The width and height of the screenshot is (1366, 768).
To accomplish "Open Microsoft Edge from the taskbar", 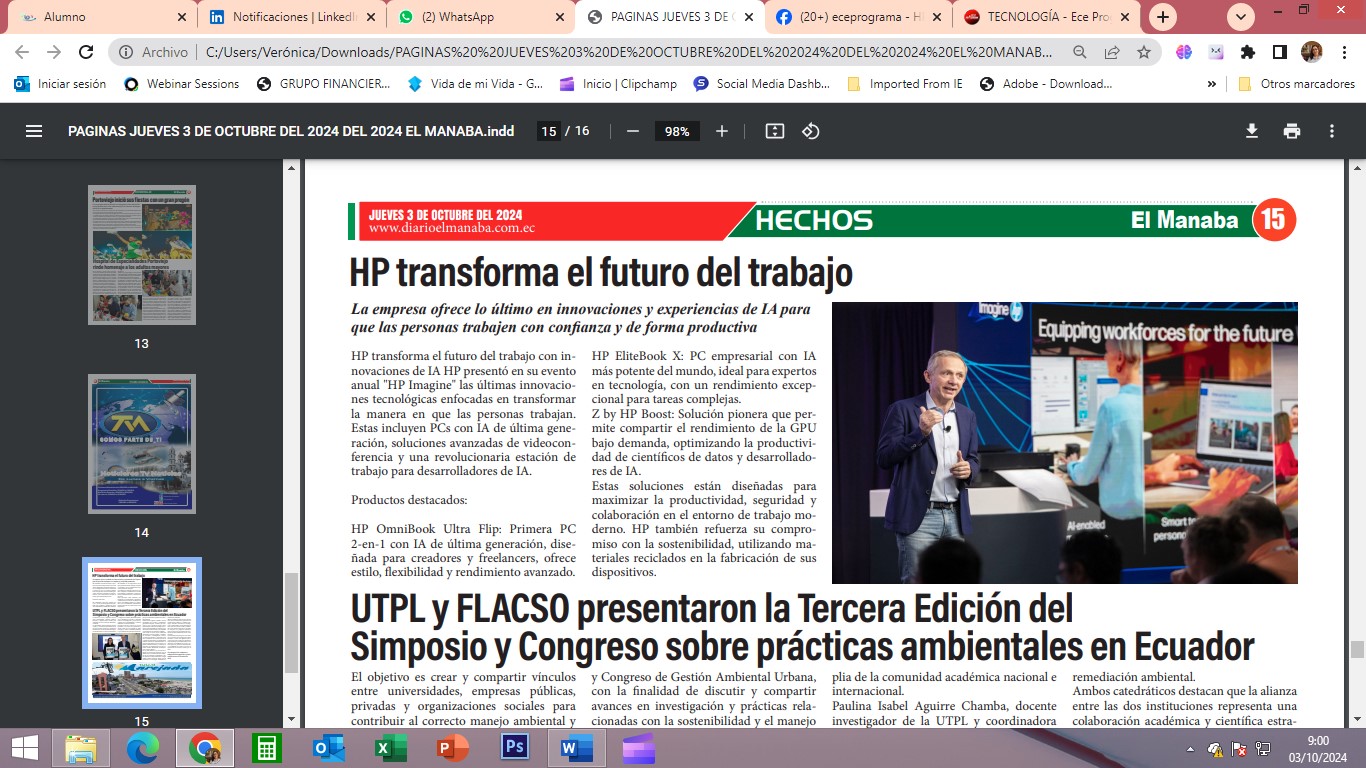I will pyautogui.click(x=143, y=747).
